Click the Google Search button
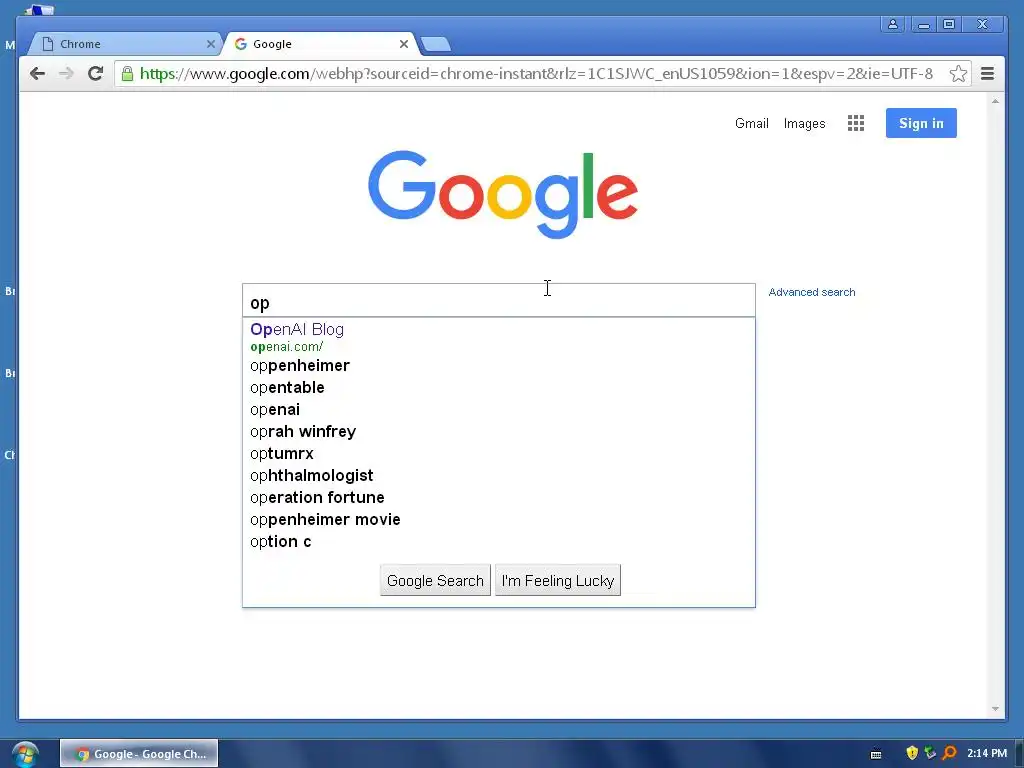 tap(435, 581)
